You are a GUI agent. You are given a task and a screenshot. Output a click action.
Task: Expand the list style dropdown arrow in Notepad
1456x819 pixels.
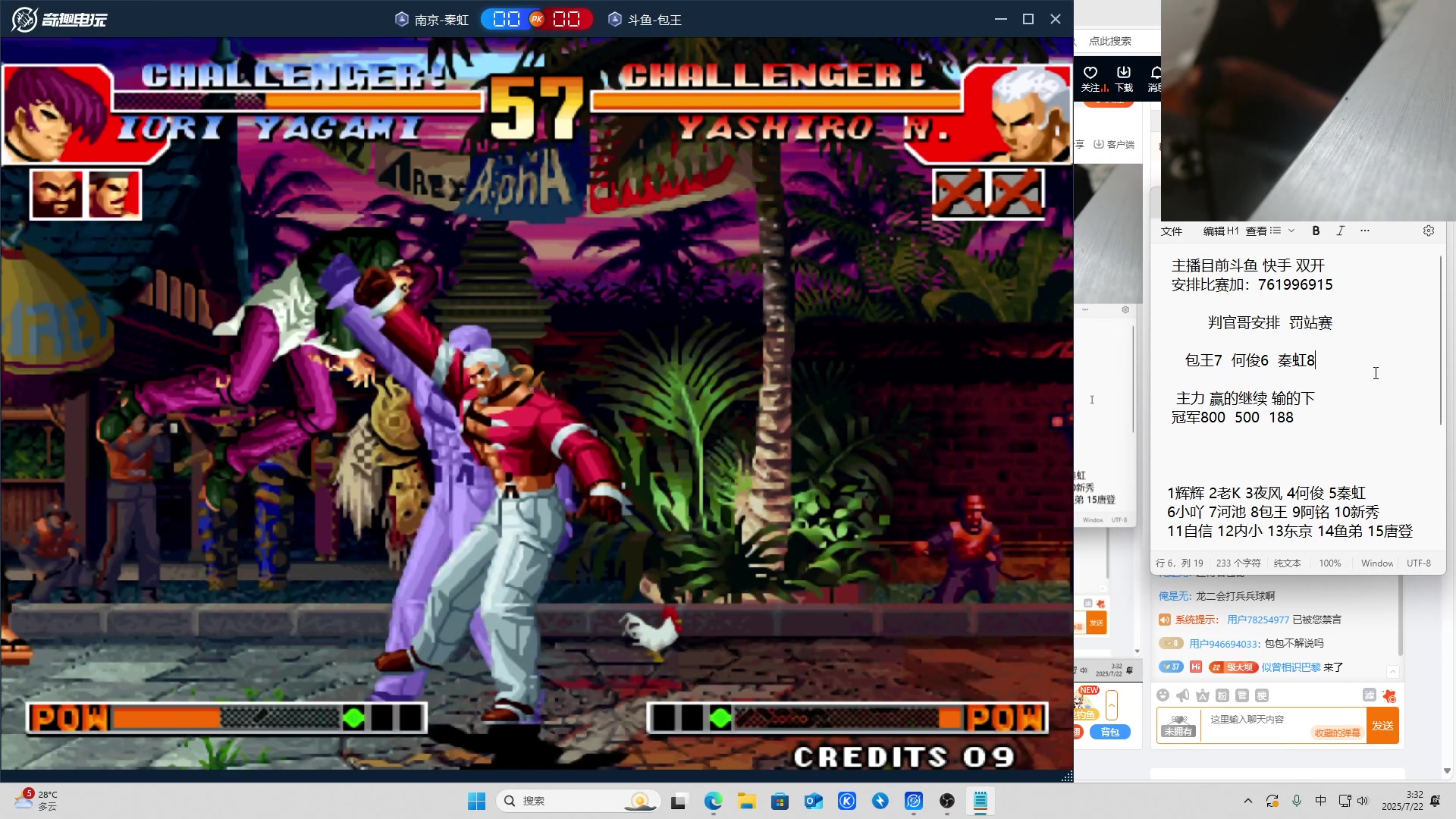(1291, 231)
